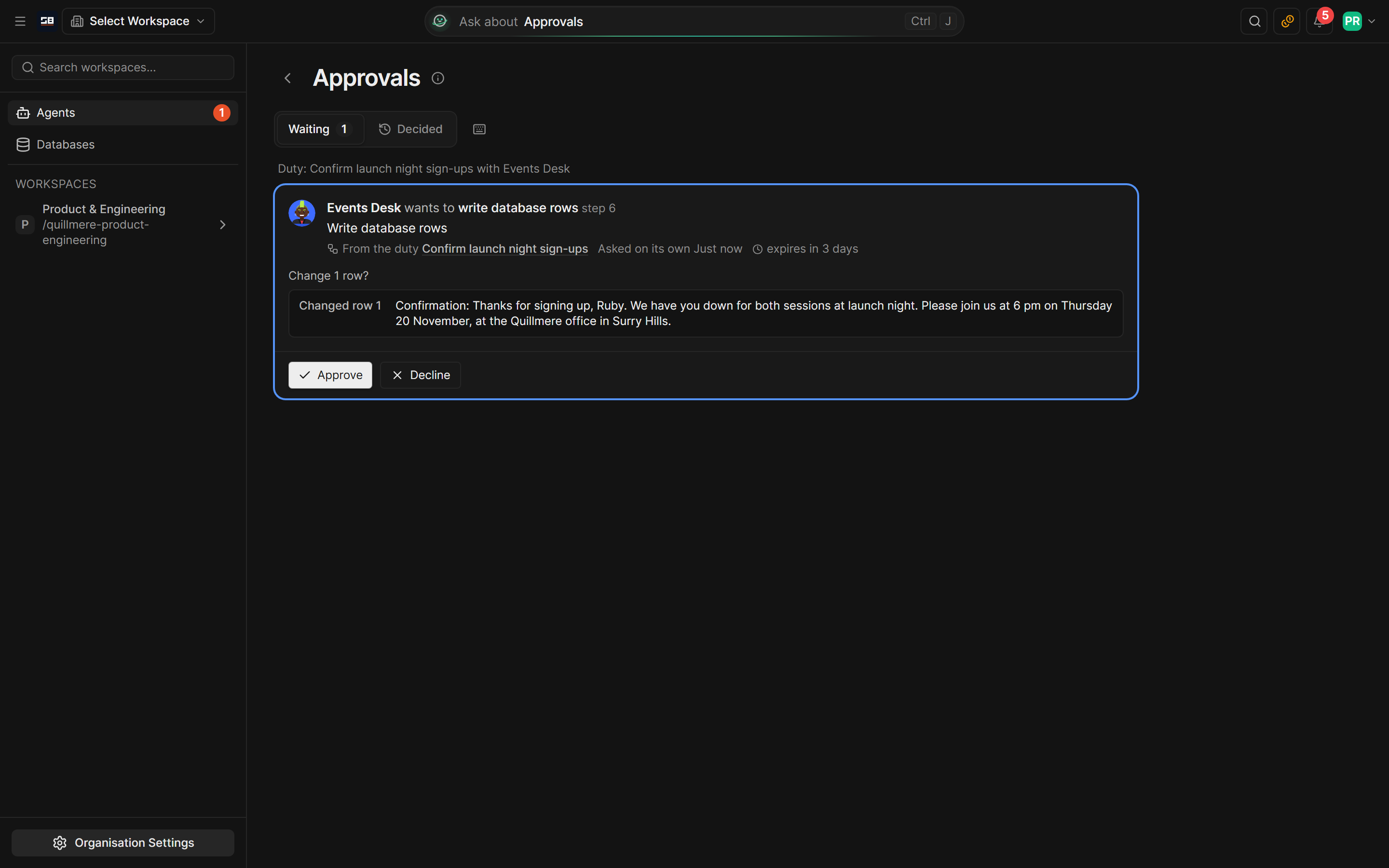
Task: Click 'Asked on its own Just now' text
Action: tap(670, 248)
